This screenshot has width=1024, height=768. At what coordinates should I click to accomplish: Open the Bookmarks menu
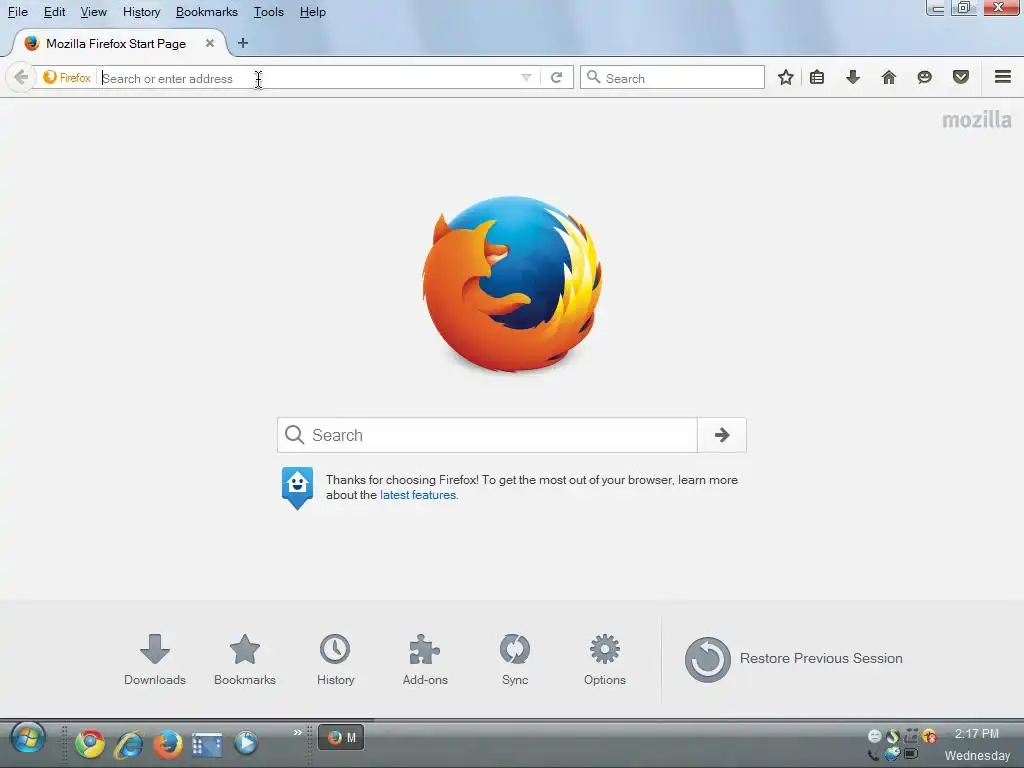click(206, 12)
